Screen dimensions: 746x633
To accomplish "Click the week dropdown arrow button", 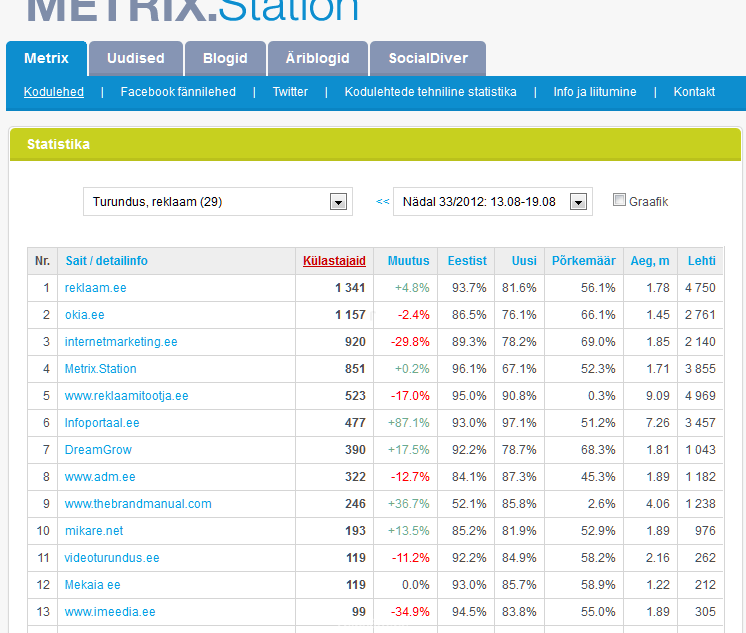I will [x=578, y=202].
